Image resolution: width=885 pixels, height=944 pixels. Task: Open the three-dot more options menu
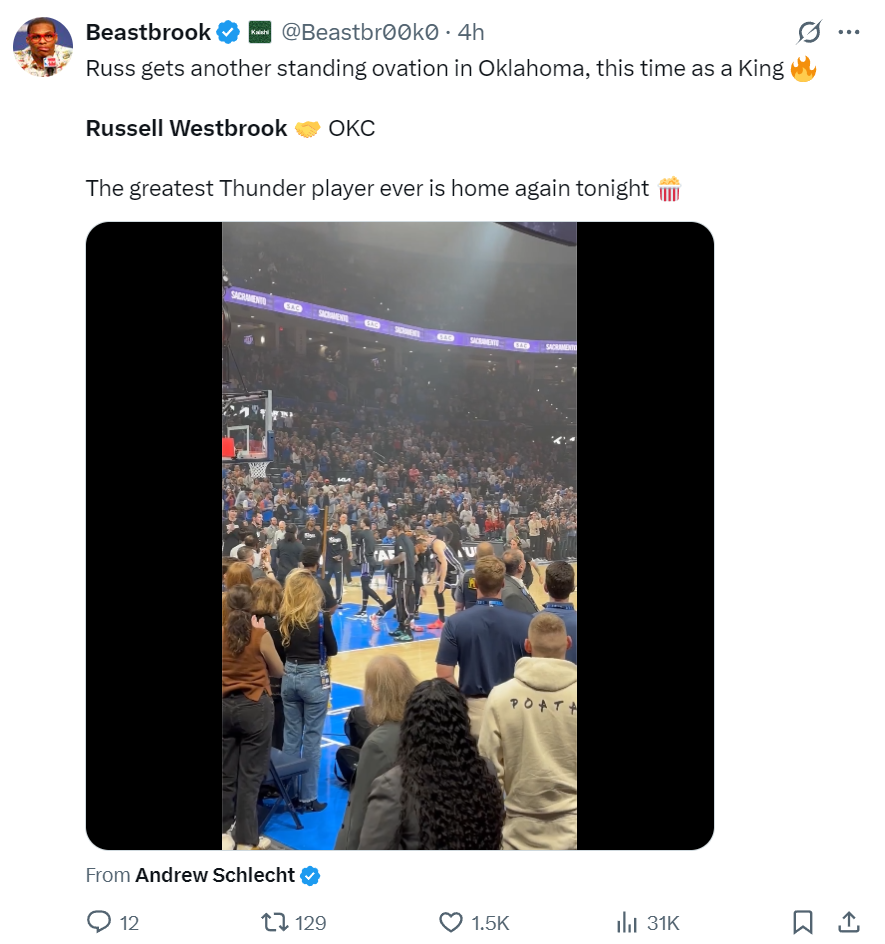coord(849,32)
